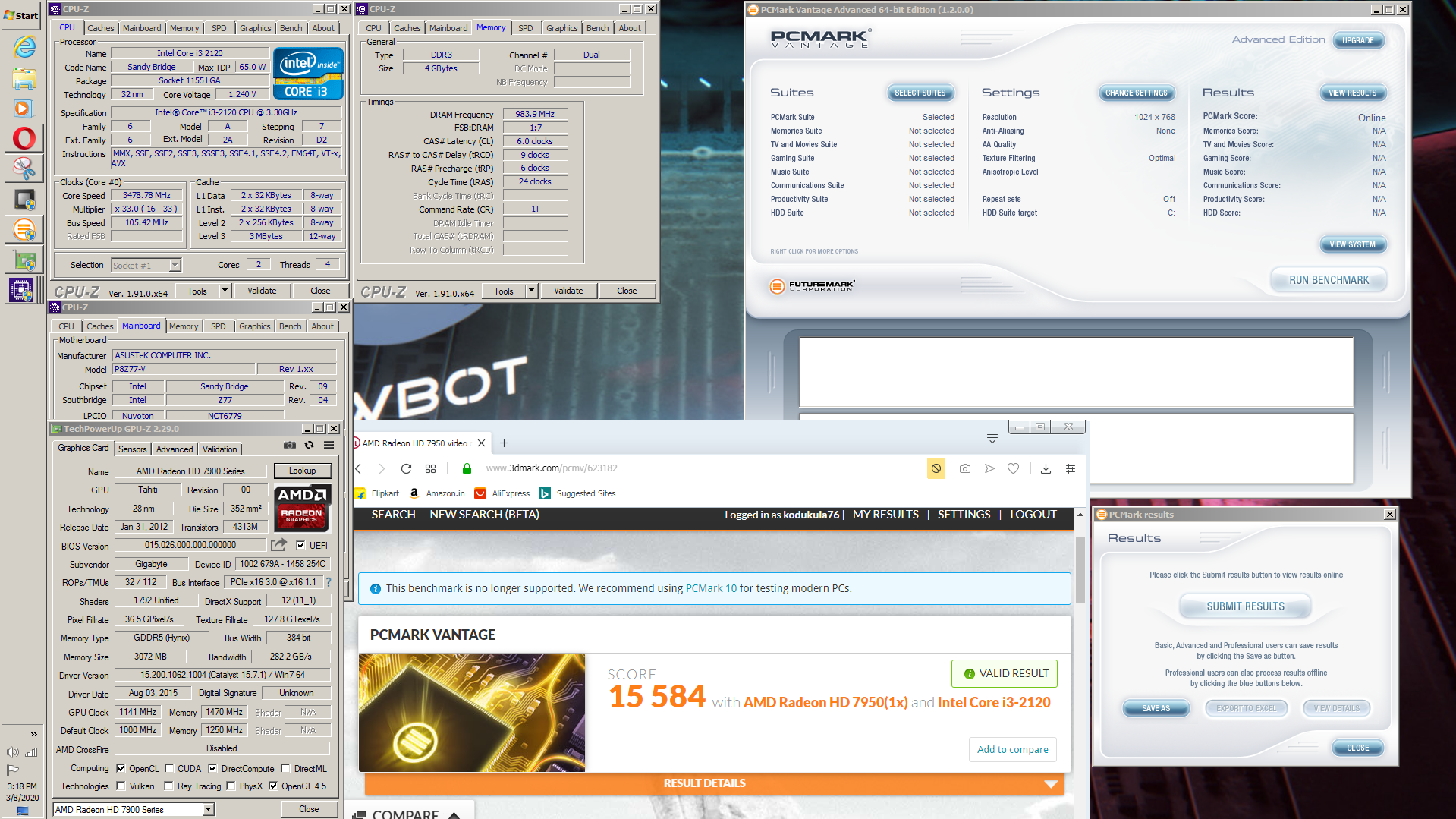1456x819 pixels.
Task: Click the Opera send/flow arrow icon
Action: coord(989,469)
